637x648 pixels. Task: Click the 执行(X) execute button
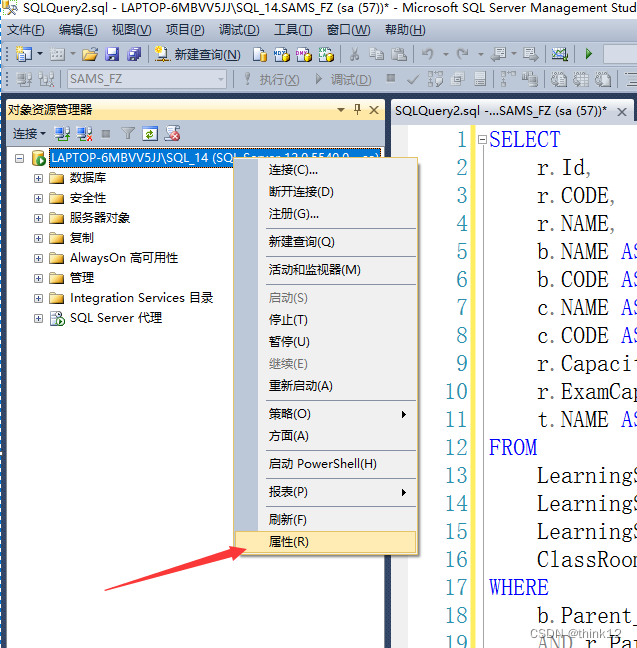(272, 79)
